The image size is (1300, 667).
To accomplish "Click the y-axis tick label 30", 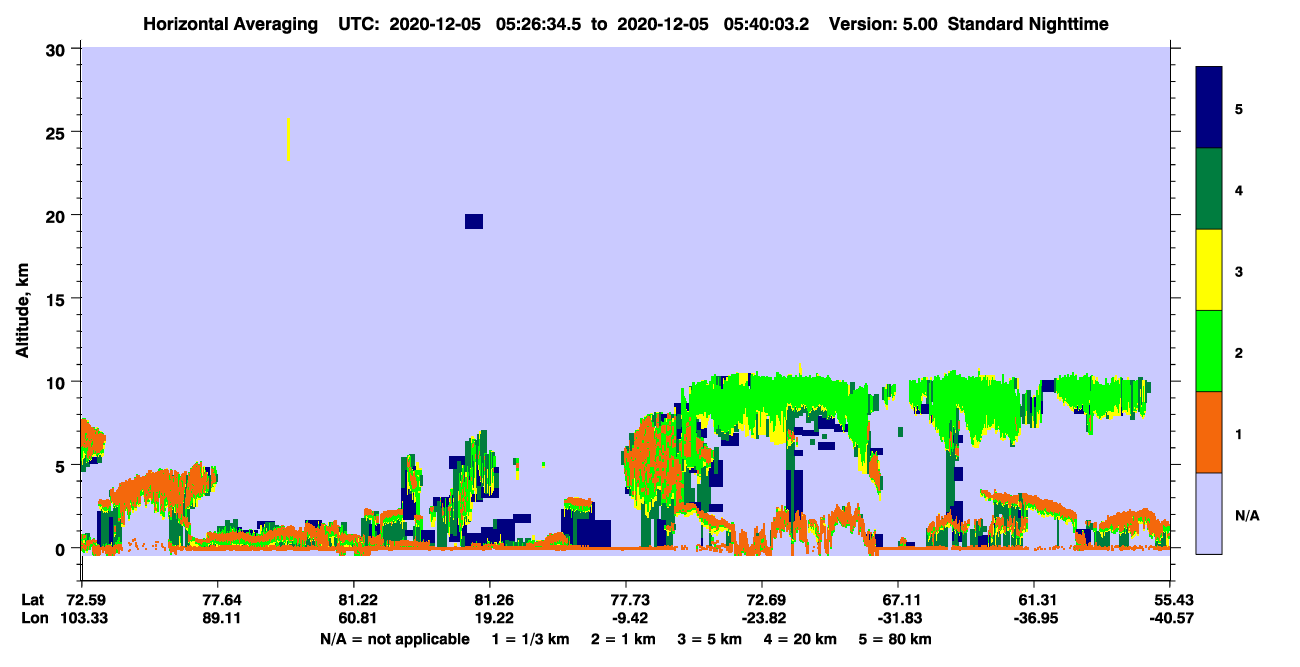I will [58, 49].
